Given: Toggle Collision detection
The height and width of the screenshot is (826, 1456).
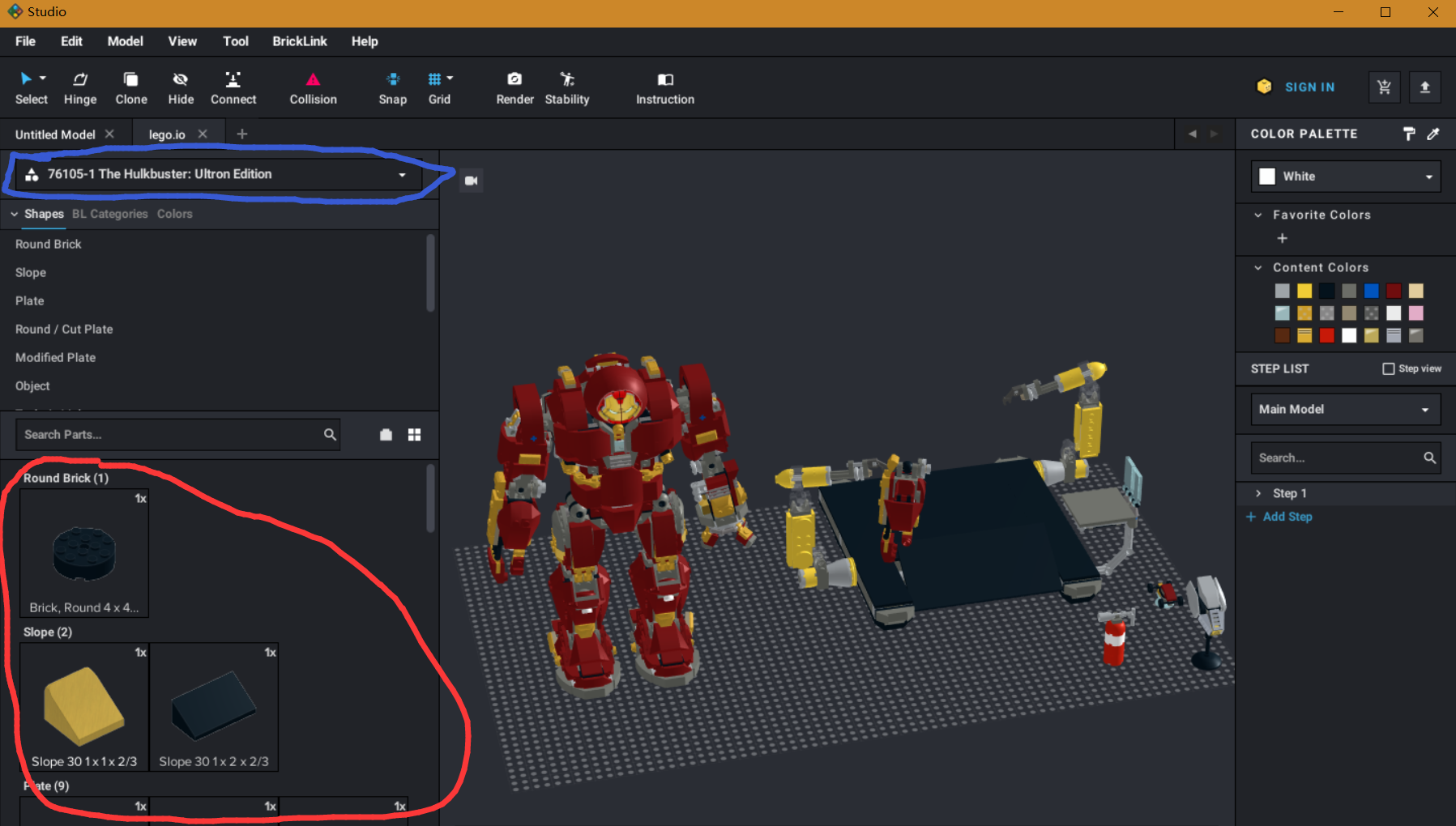Looking at the screenshot, I should tap(313, 87).
